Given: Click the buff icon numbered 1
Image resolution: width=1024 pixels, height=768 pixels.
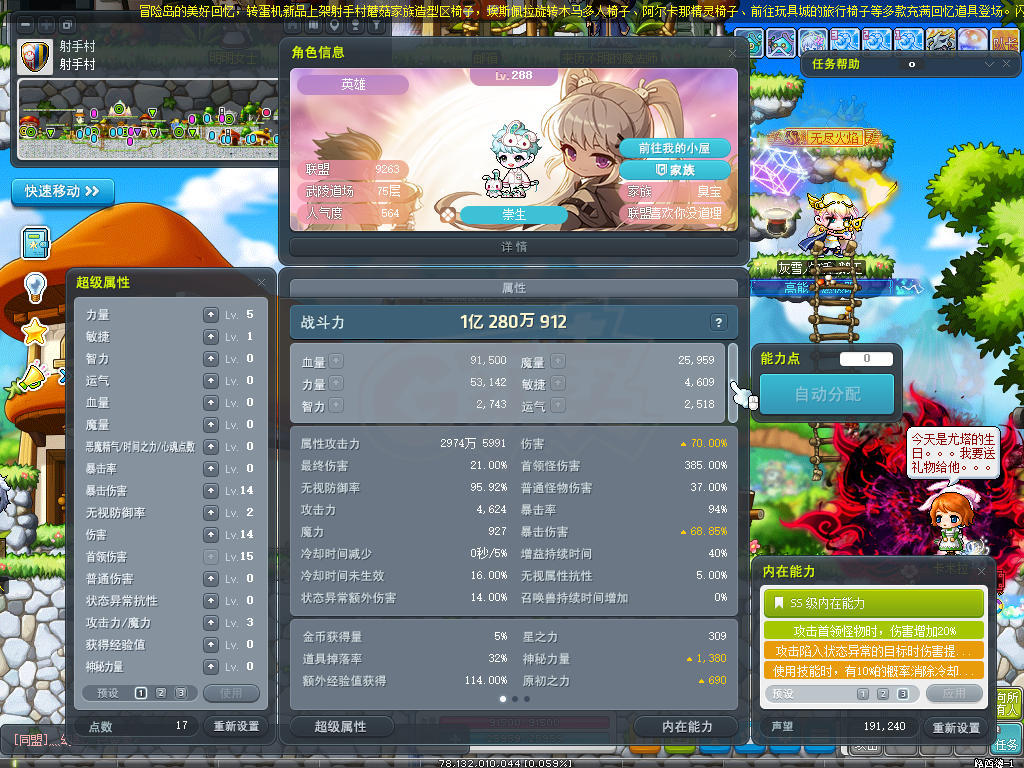Looking at the screenshot, I should [908, 40].
